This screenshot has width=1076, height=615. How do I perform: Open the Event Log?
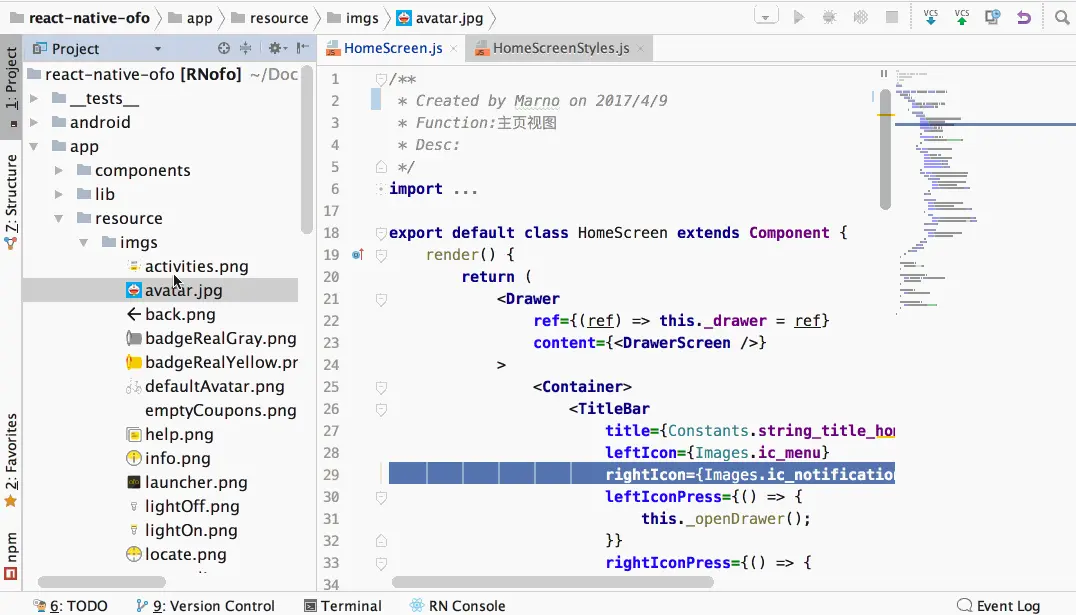tap(998, 605)
